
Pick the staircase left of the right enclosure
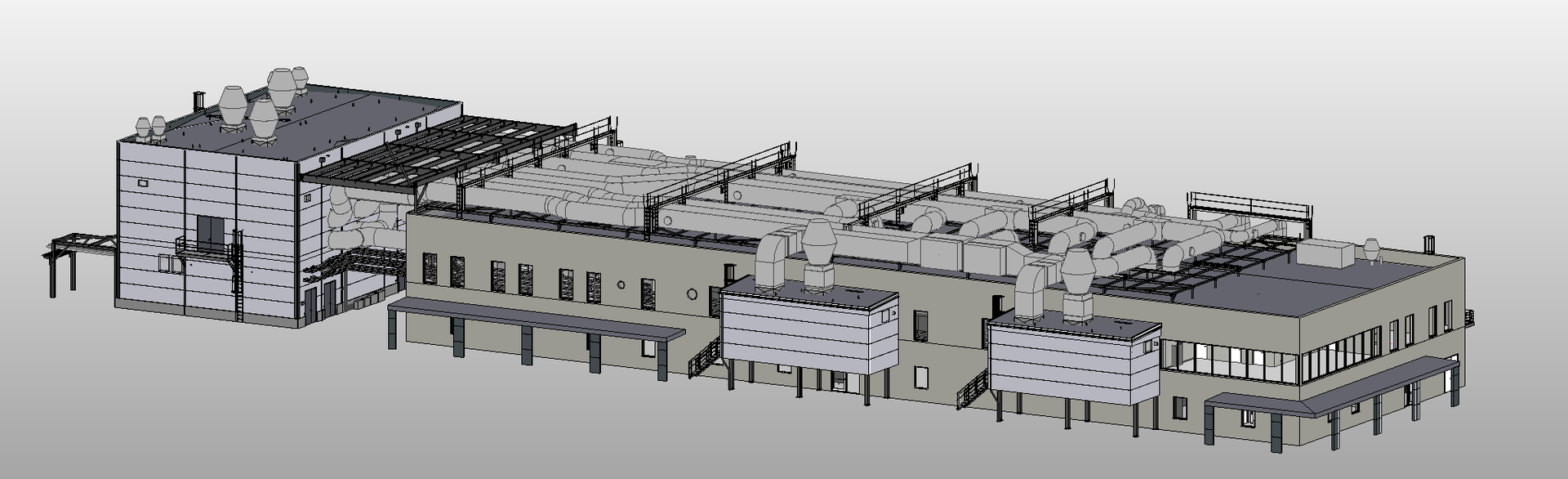(972, 387)
